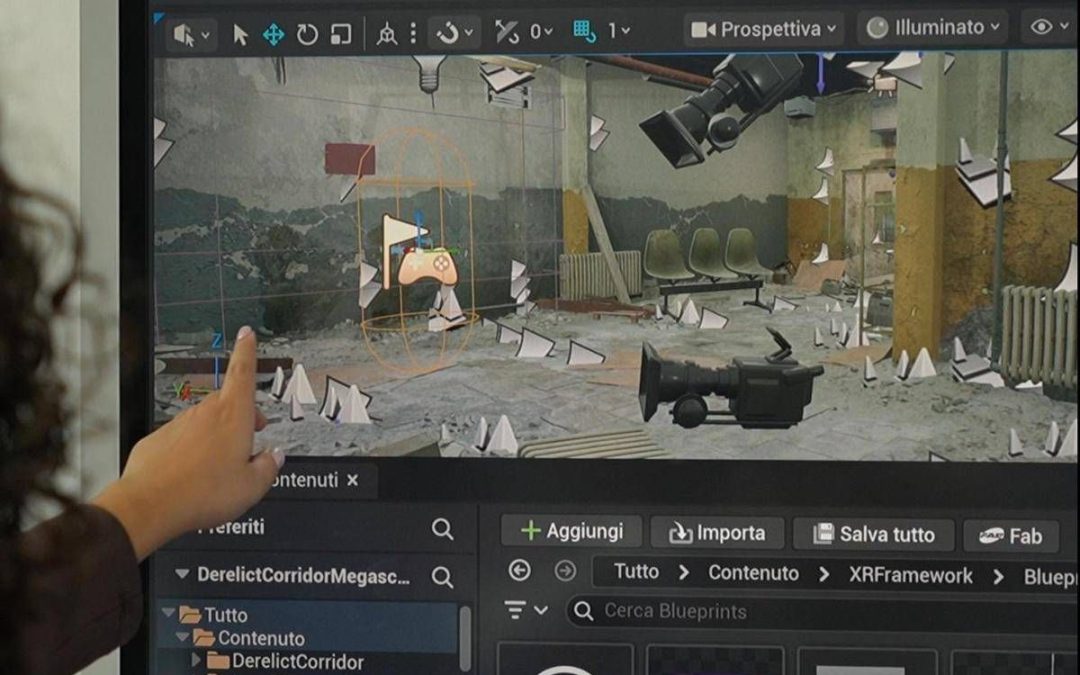Viewport: 1080px width, 675px height.
Task: Select the dark red box in viewport
Action: [350, 159]
